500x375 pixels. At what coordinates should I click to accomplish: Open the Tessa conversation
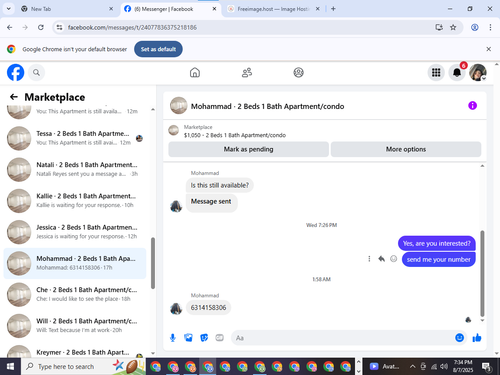coord(75,138)
